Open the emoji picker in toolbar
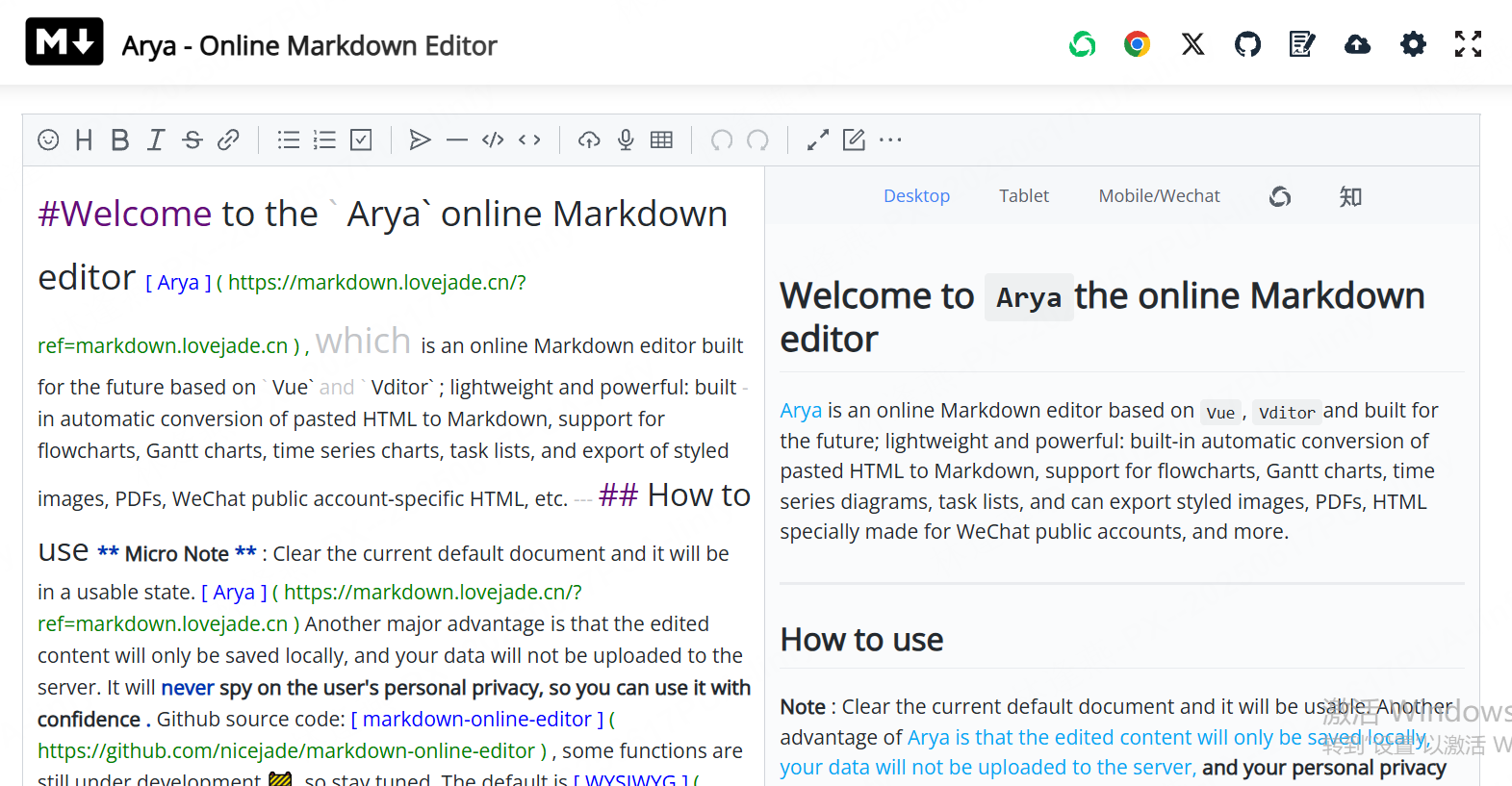1512x786 pixels. pyautogui.click(x=48, y=140)
